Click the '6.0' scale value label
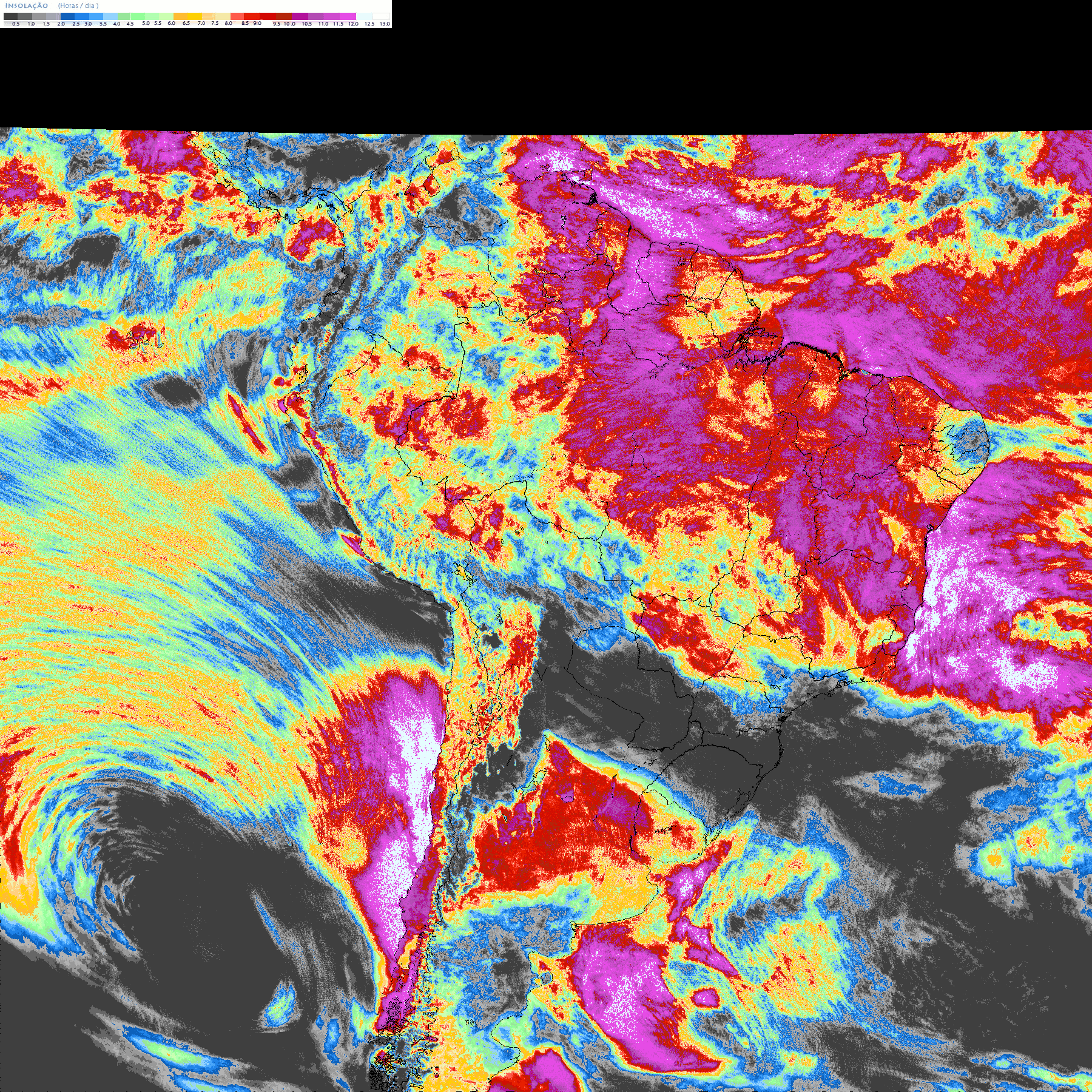The width and height of the screenshot is (1092, 1092). pos(172,23)
